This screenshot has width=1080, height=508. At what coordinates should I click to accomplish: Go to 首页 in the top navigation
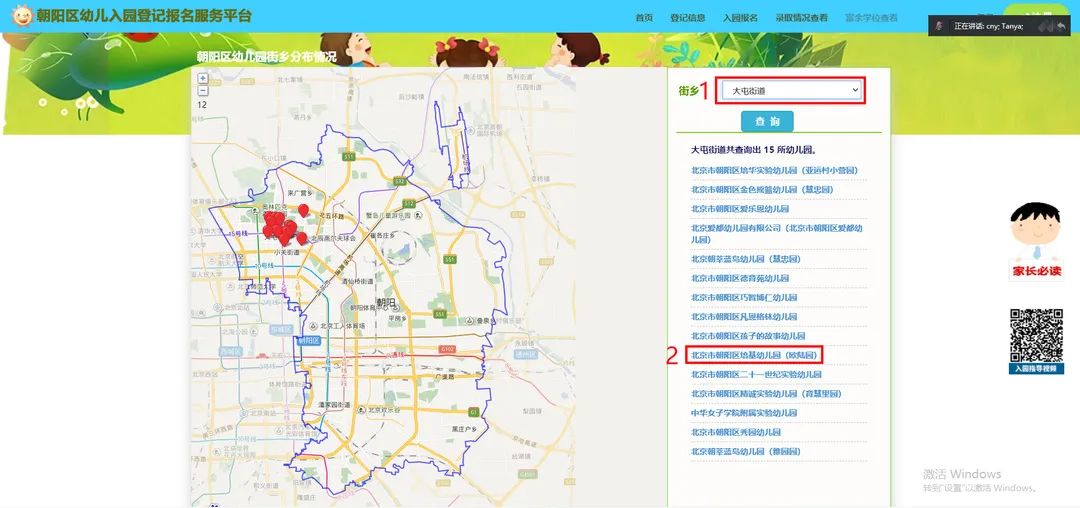tap(644, 18)
